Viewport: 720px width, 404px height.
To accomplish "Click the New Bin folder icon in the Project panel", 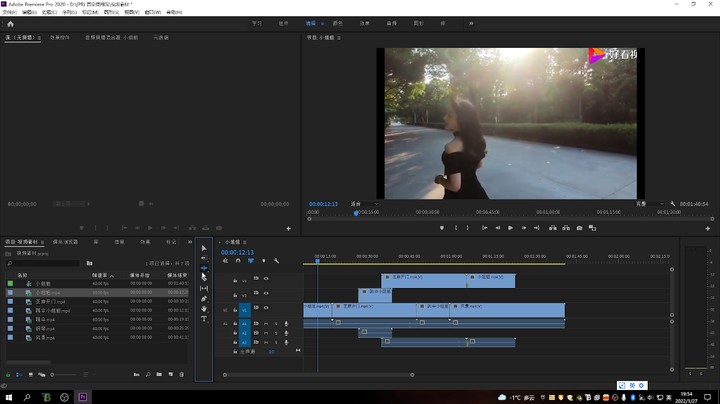I will [159, 375].
